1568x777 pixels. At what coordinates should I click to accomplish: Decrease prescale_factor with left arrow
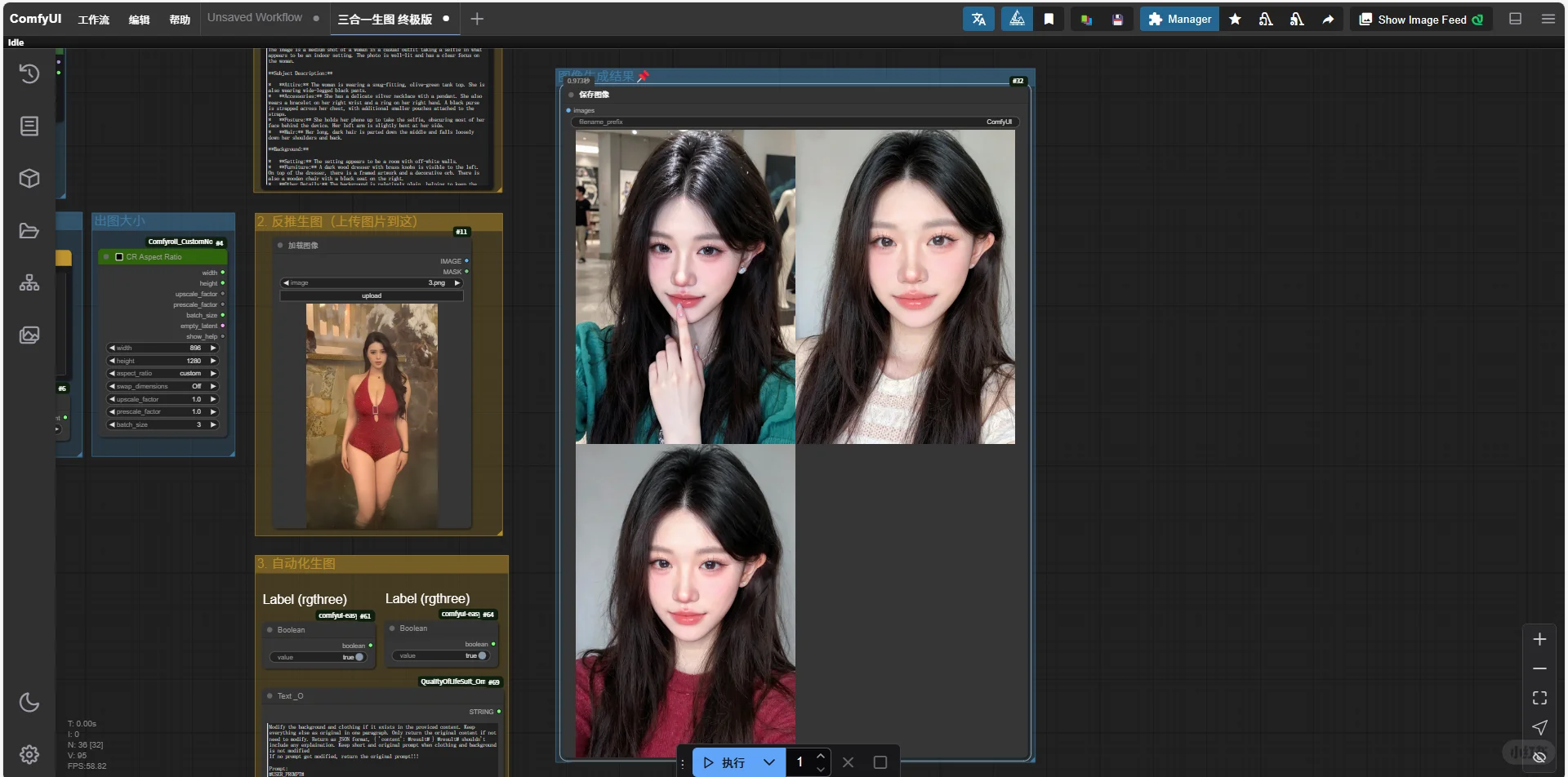(112, 411)
